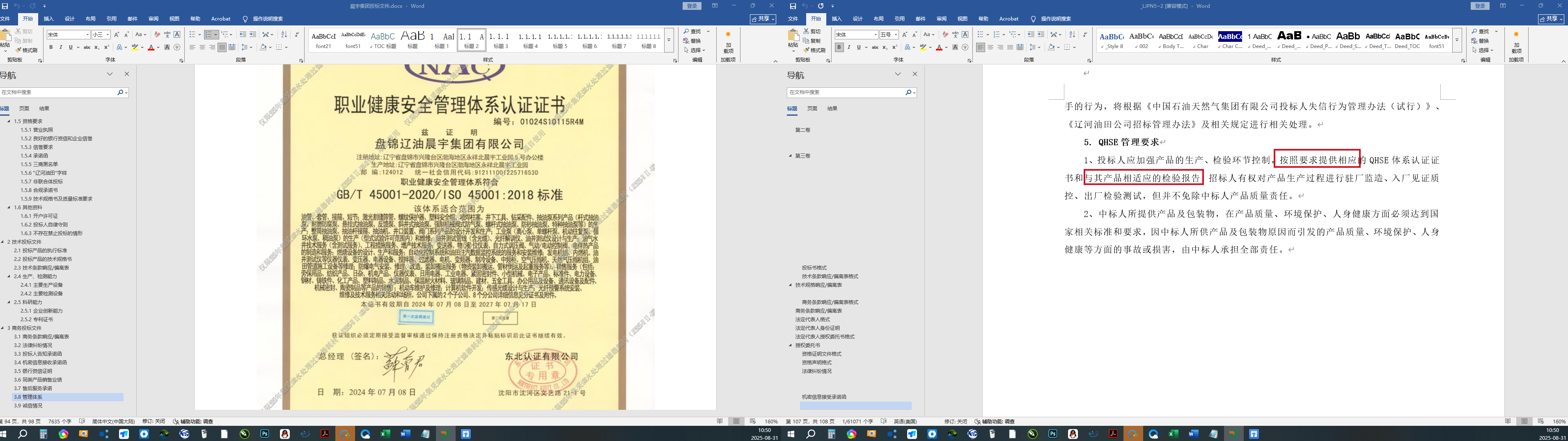Open 审阅 tab in 晨宇集团投标文件 window
The image size is (1568, 441).
(x=154, y=19)
